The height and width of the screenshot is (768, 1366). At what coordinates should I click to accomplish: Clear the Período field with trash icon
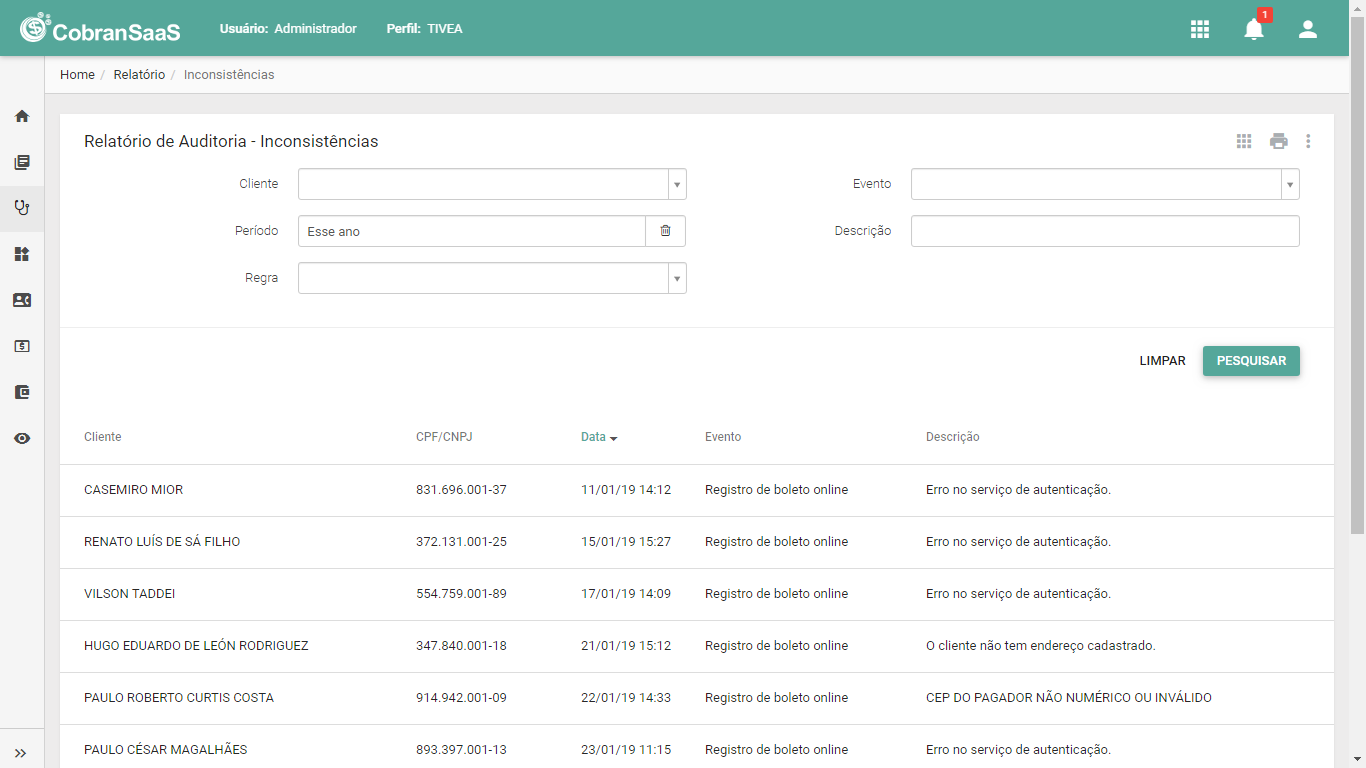pos(665,231)
